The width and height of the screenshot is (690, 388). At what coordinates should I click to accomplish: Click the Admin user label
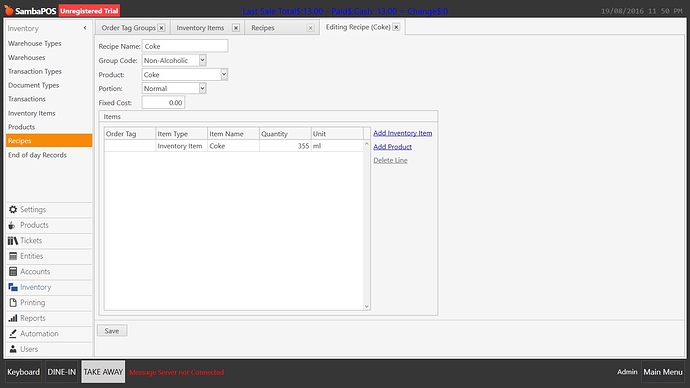pyautogui.click(x=627, y=372)
